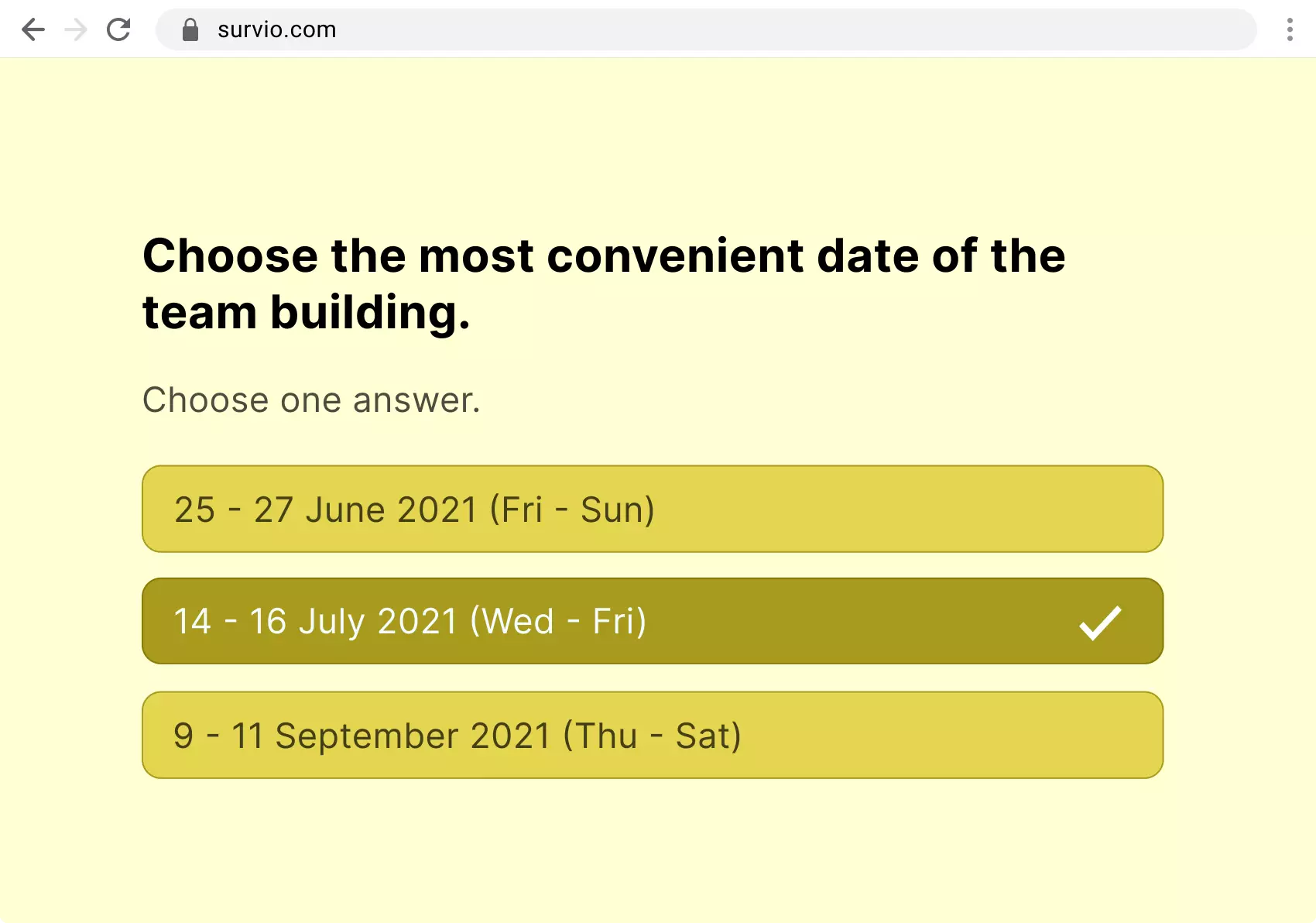Image resolution: width=1316 pixels, height=923 pixels.
Task: Click the refresh page icon
Action: pos(119,29)
